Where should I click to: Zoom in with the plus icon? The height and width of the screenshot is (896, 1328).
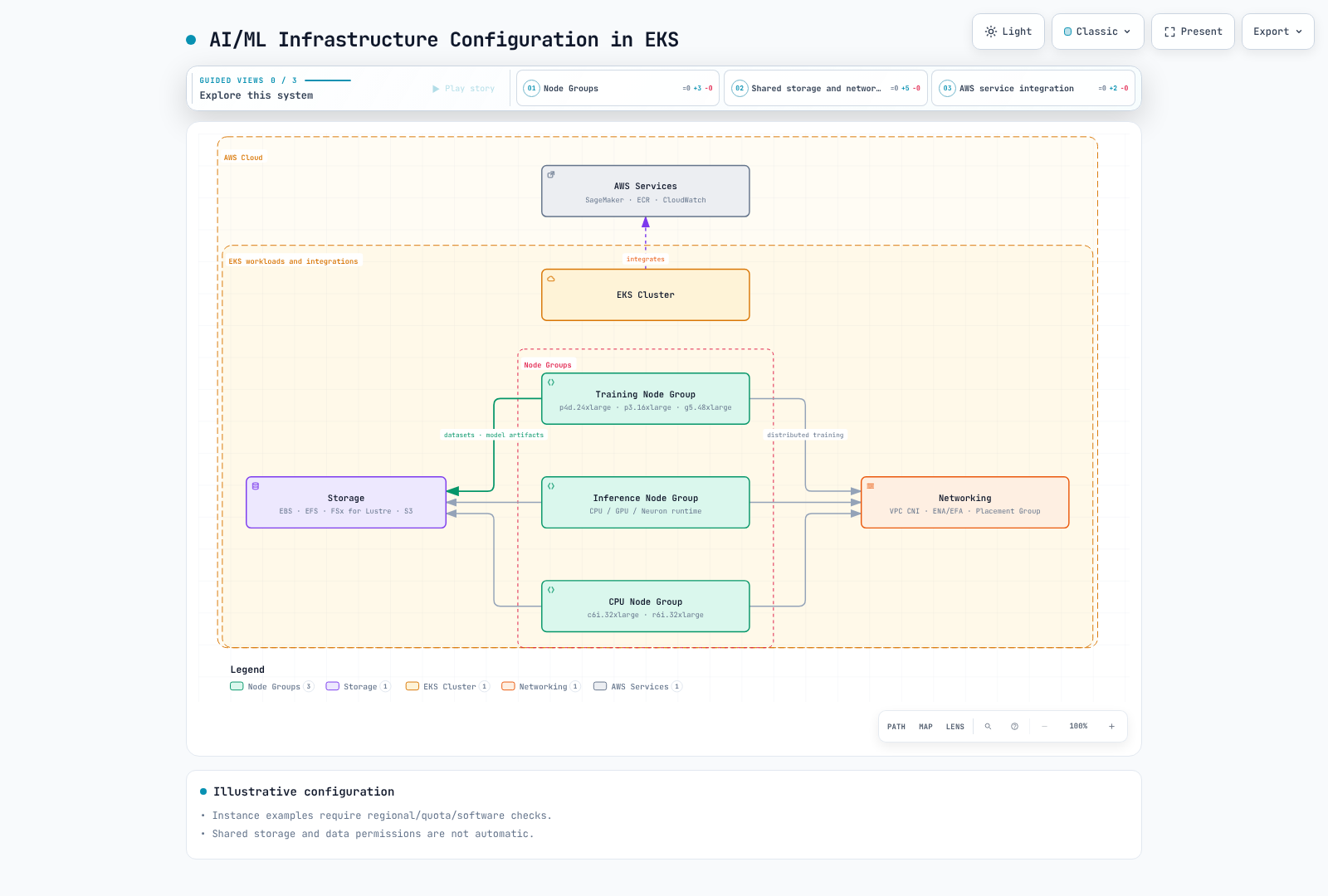(x=1111, y=727)
